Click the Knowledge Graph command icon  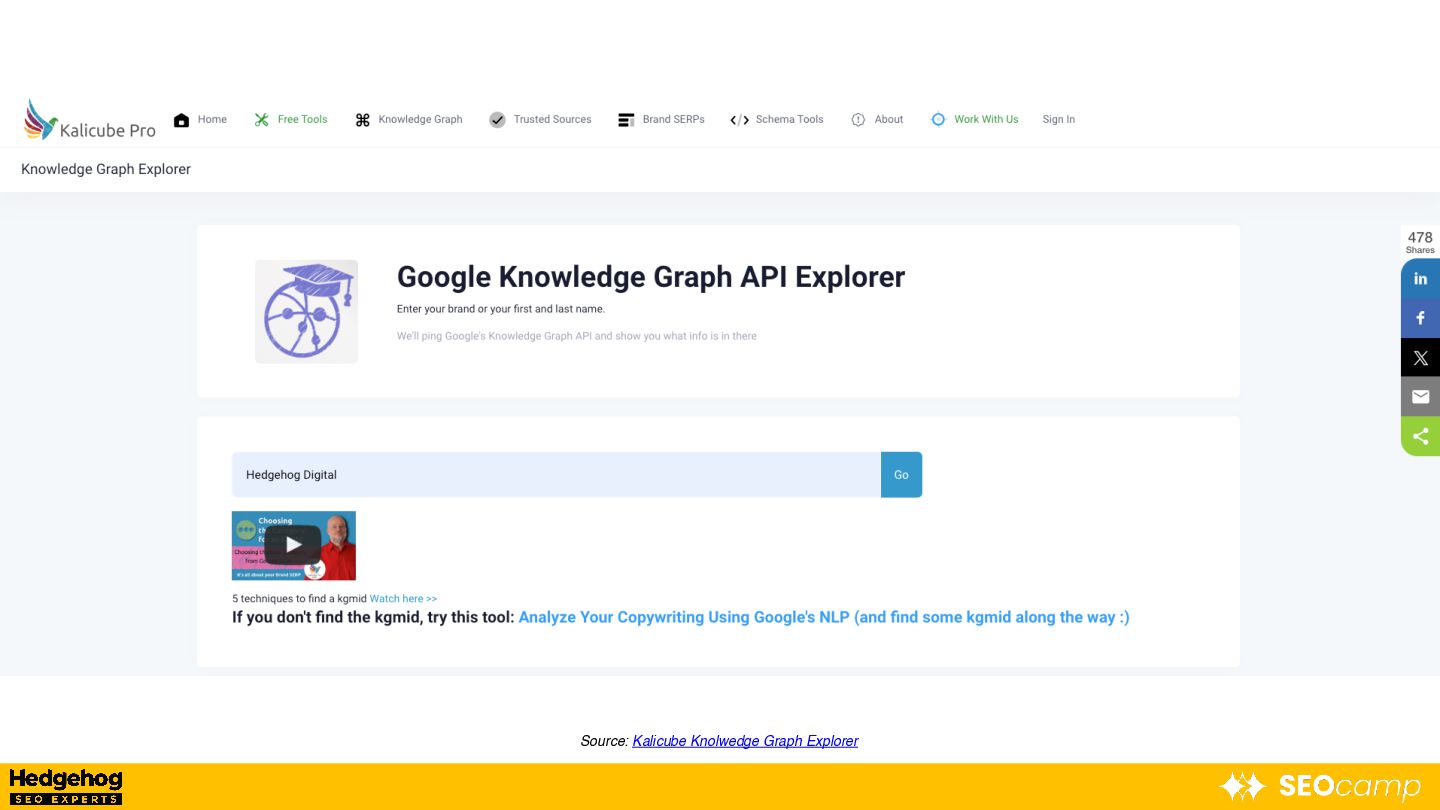(362, 120)
